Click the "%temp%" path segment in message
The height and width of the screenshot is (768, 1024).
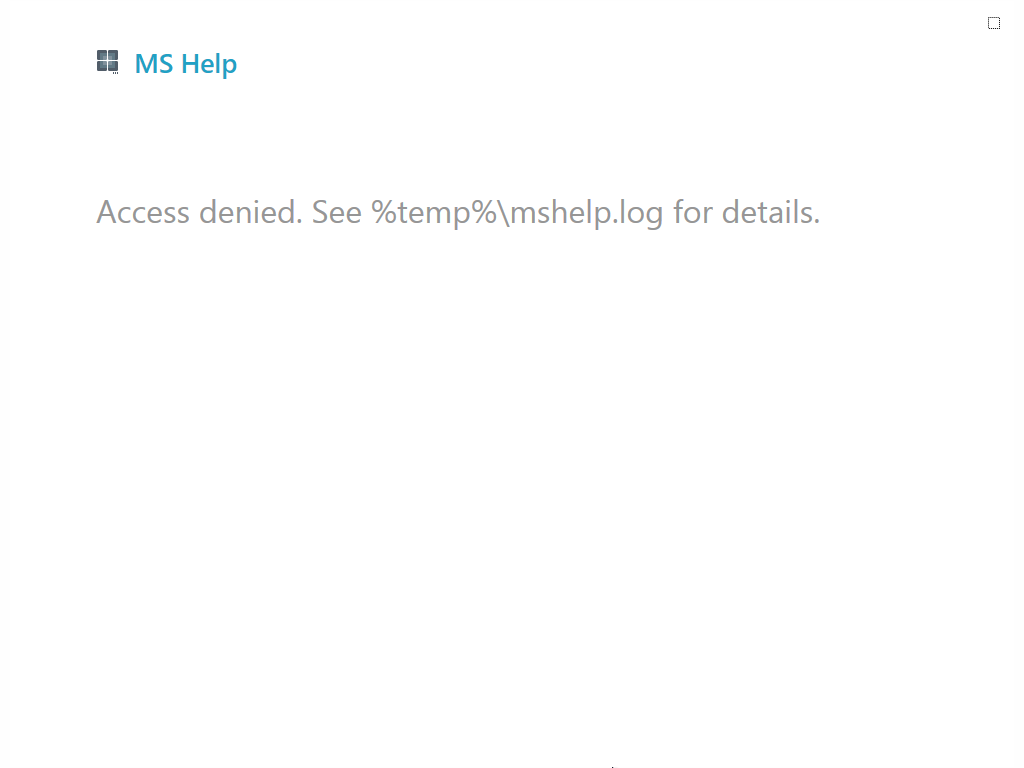click(x=435, y=212)
